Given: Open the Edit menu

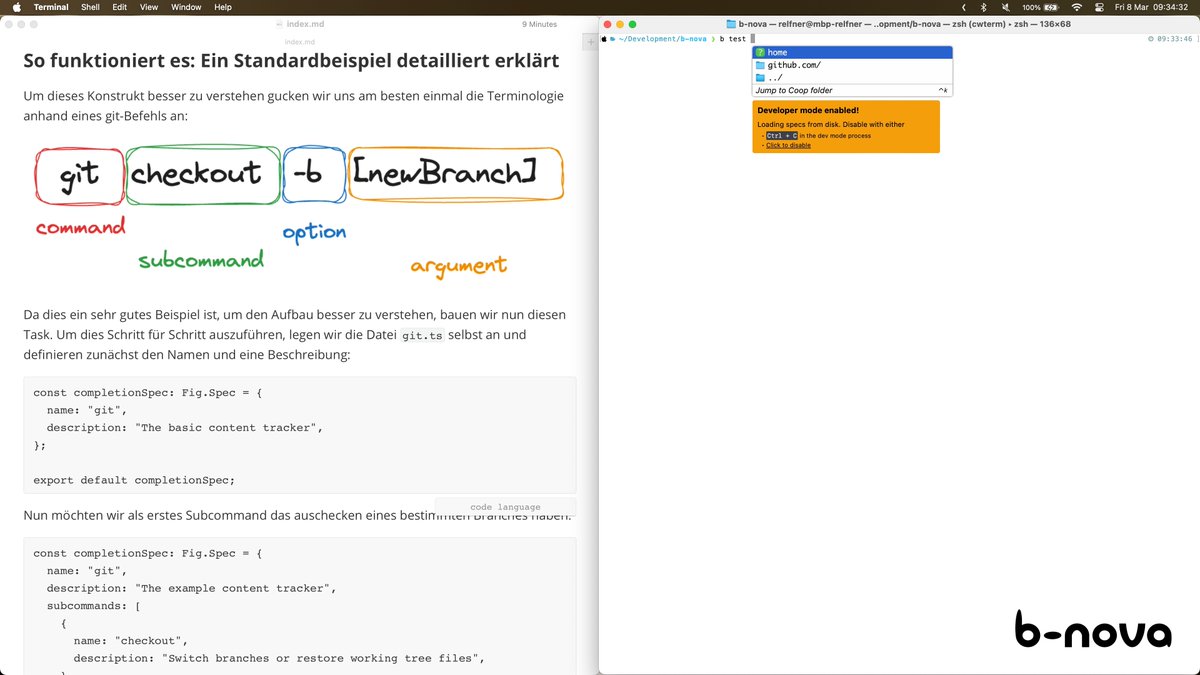Looking at the screenshot, I should click(119, 7).
